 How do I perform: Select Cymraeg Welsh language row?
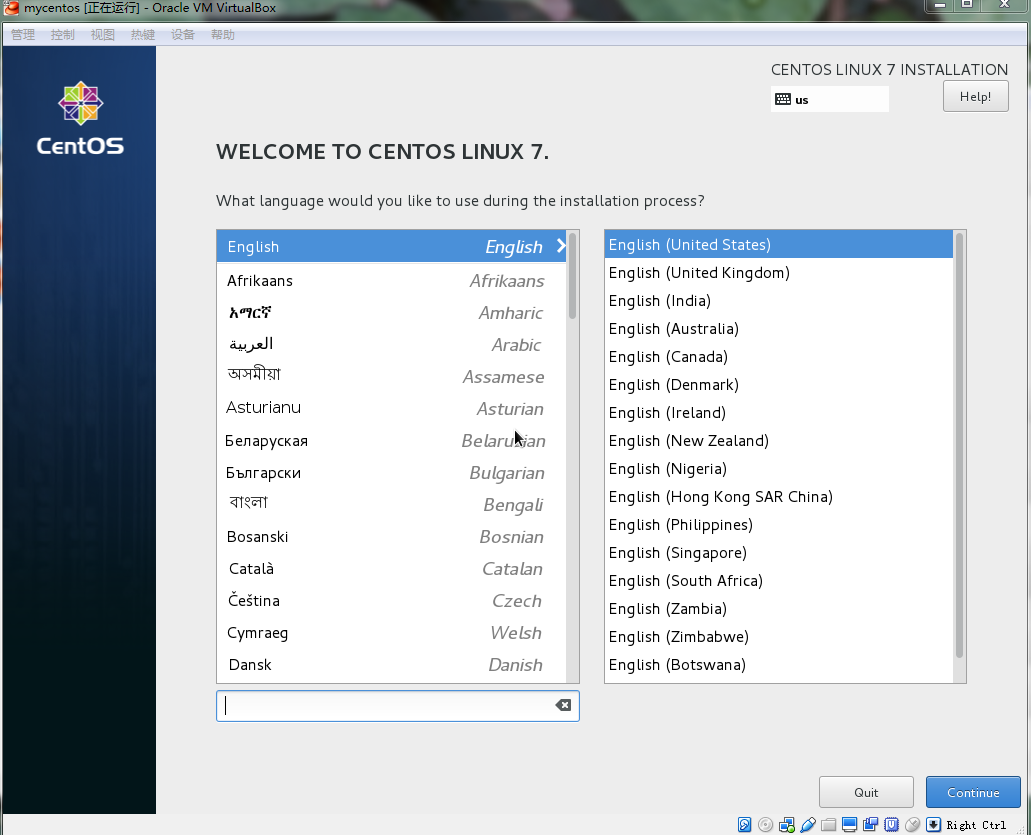[x=391, y=632]
